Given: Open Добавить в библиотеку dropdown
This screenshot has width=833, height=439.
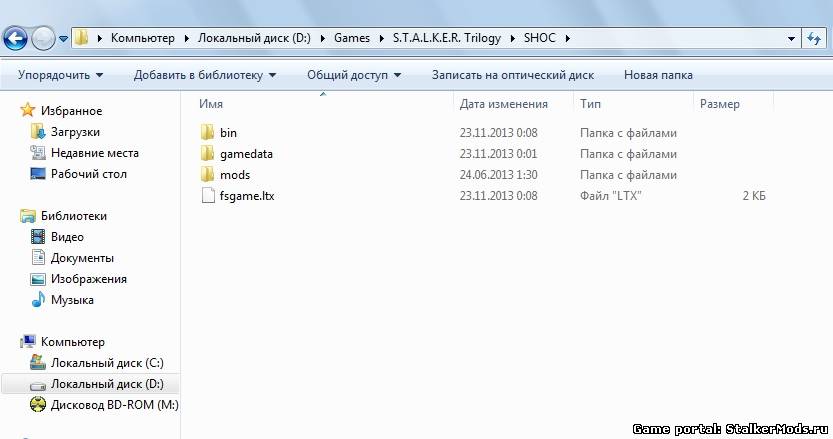Looking at the screenshot, I should click(205, 75).
